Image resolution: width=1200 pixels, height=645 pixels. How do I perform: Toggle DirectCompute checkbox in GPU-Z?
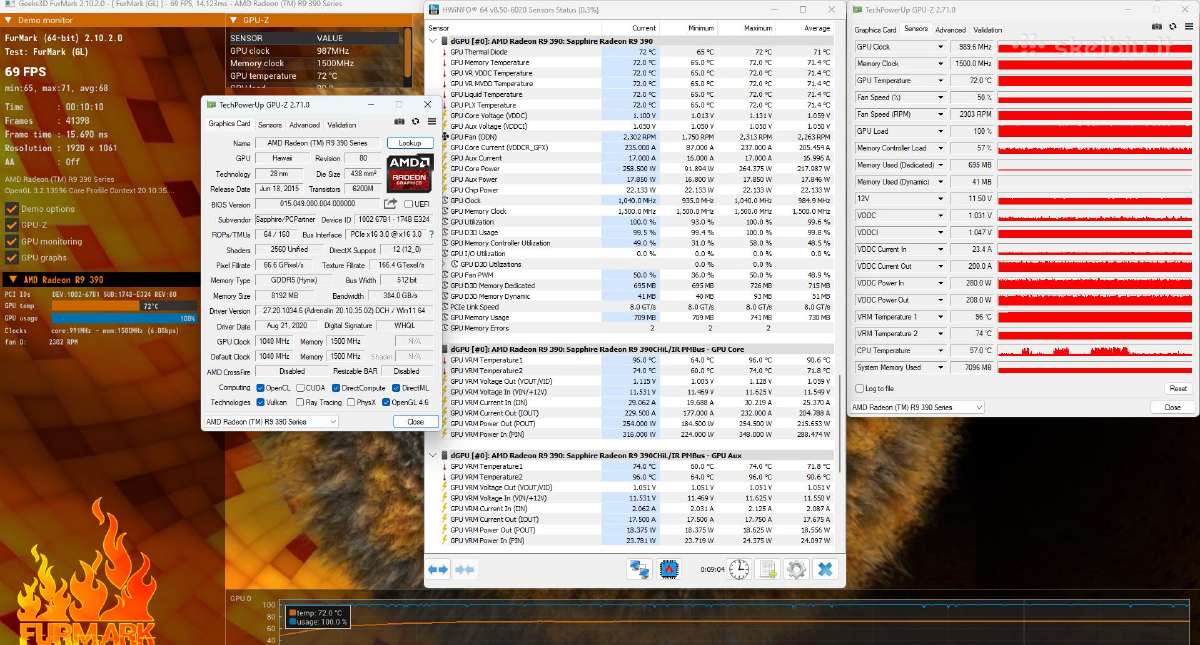[336, 387]
